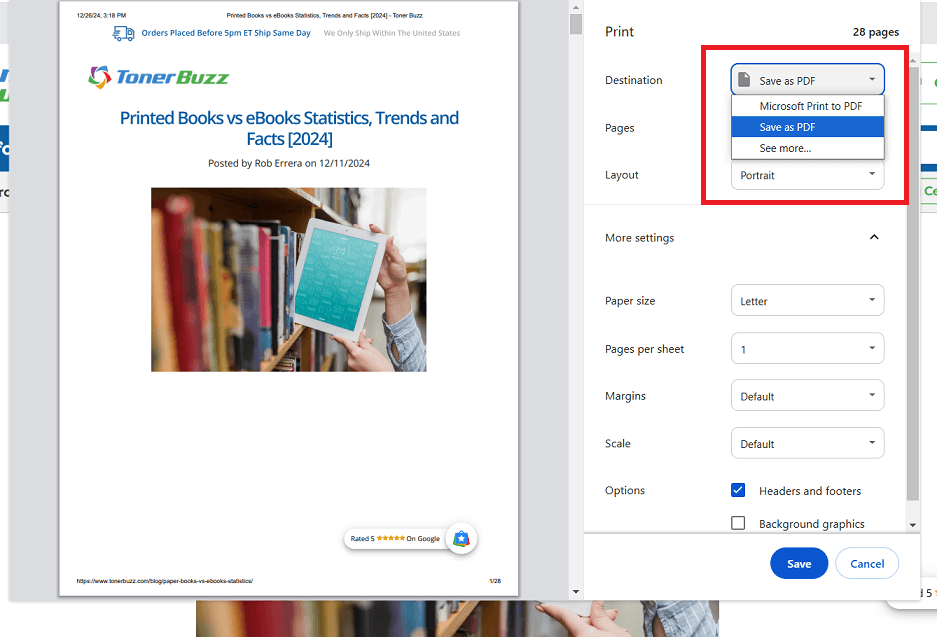Select Microsoft Print to PDF option
Viewport: 937px width, 637px height.
(x=810, y=106)
